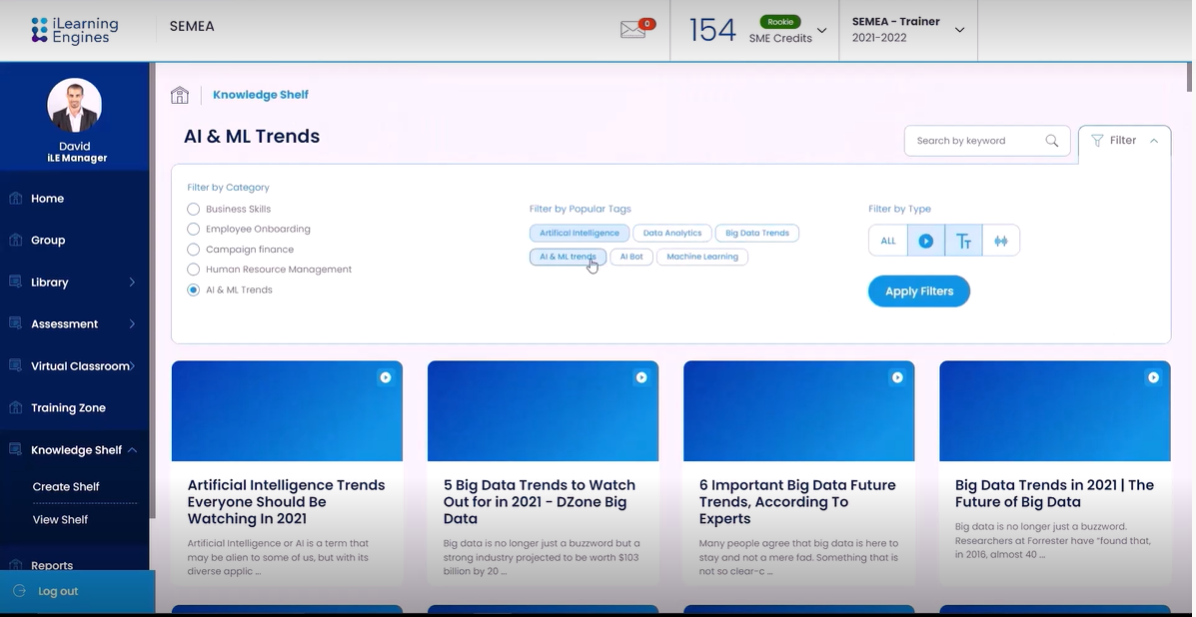Image resolution: width=1196 pixels, height=617 pixels.
Task: Click the keyword search magnifier icon
Action: coord(1052,140)
